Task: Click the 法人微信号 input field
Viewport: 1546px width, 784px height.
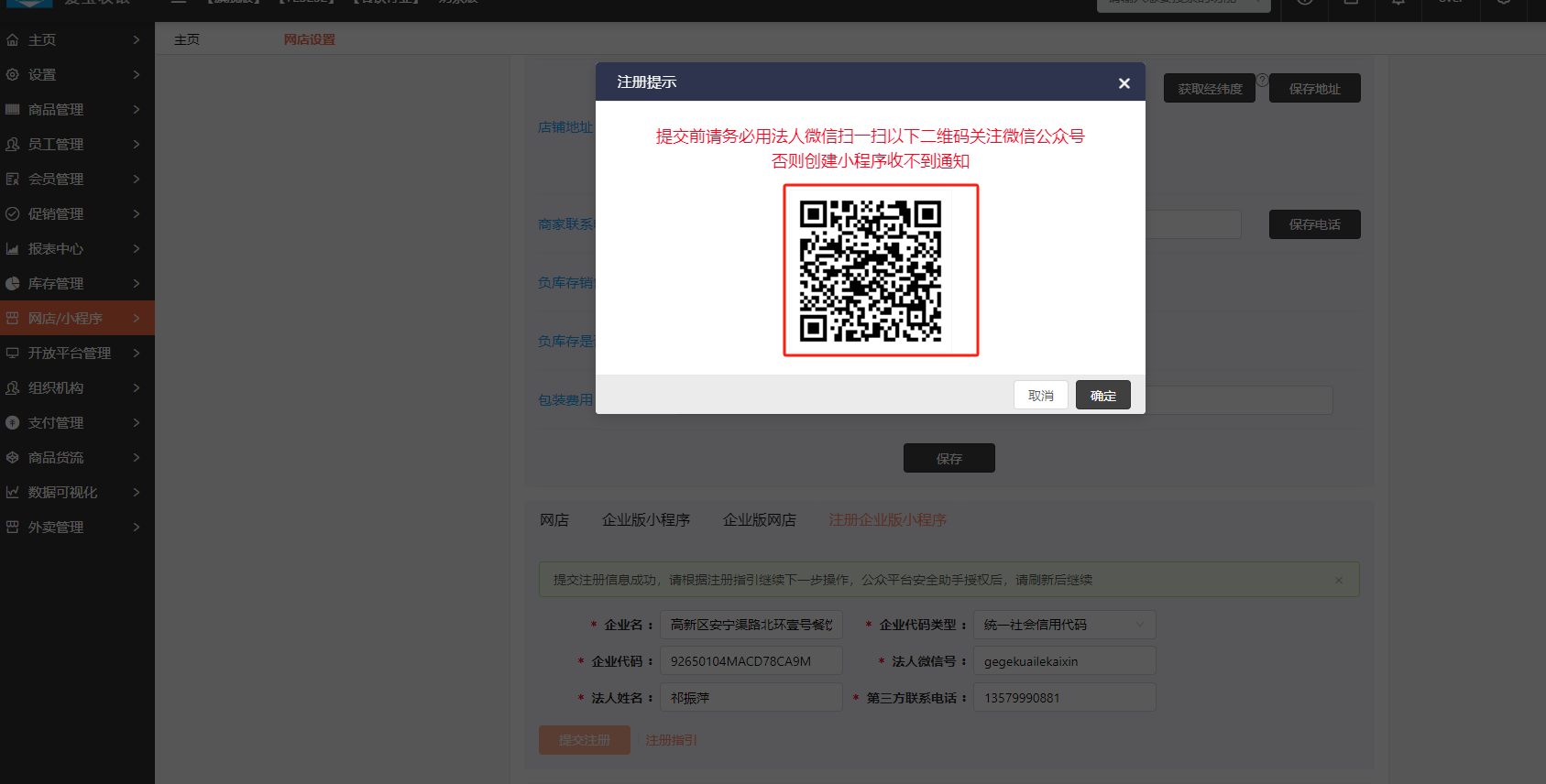Action: coord(1064,661)
